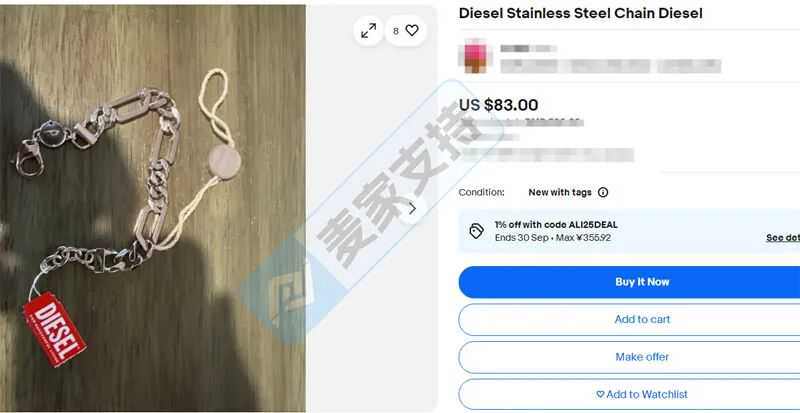Click the blurred seller feedback details

coord(610,66)
